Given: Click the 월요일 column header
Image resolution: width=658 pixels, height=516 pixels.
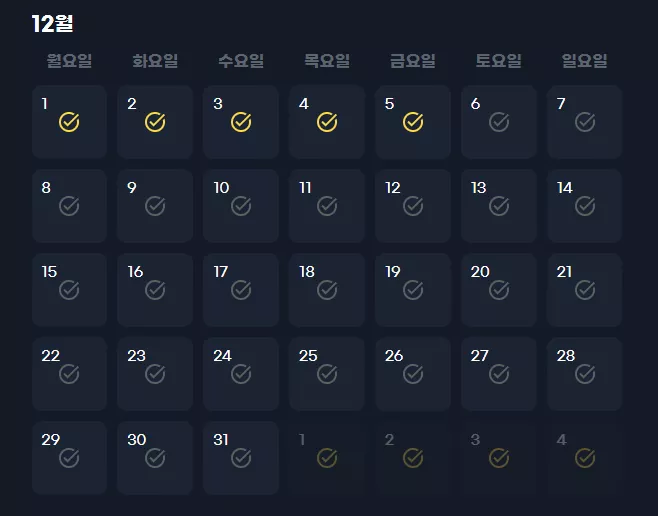Looking at the screenshot, I should tap(69, 61).
